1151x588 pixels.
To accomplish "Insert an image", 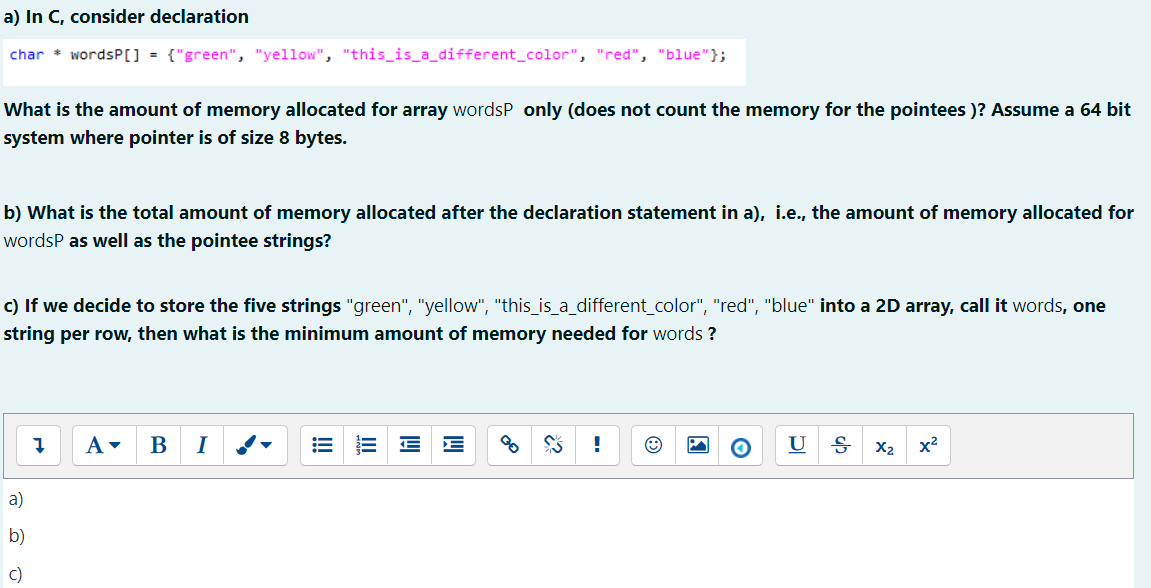I will [x=697, y=445].
